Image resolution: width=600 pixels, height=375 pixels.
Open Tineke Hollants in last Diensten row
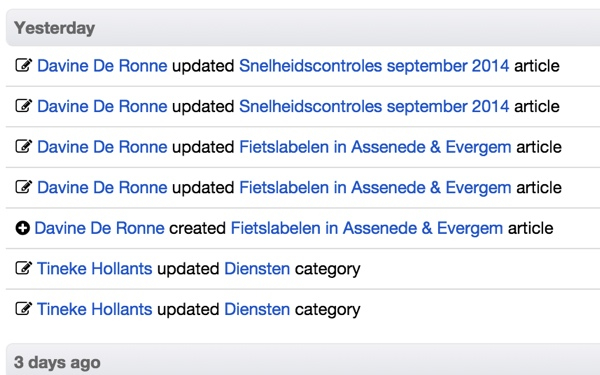pyautogui.click(x=95, y=309)
